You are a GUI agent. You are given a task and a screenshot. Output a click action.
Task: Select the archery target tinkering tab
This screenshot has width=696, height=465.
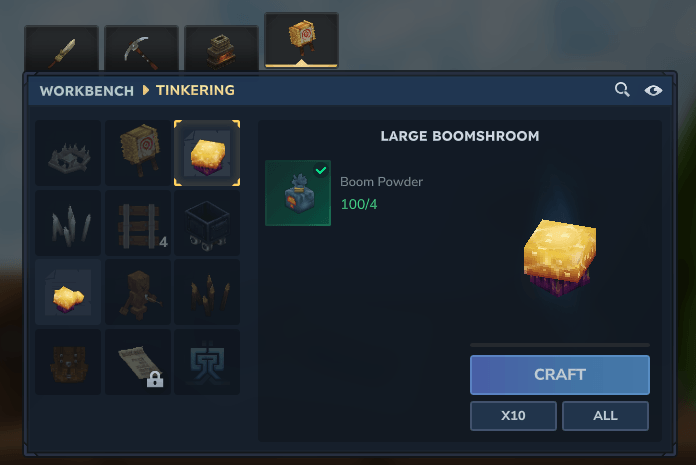pyautogui.click(x=301, y=40)
